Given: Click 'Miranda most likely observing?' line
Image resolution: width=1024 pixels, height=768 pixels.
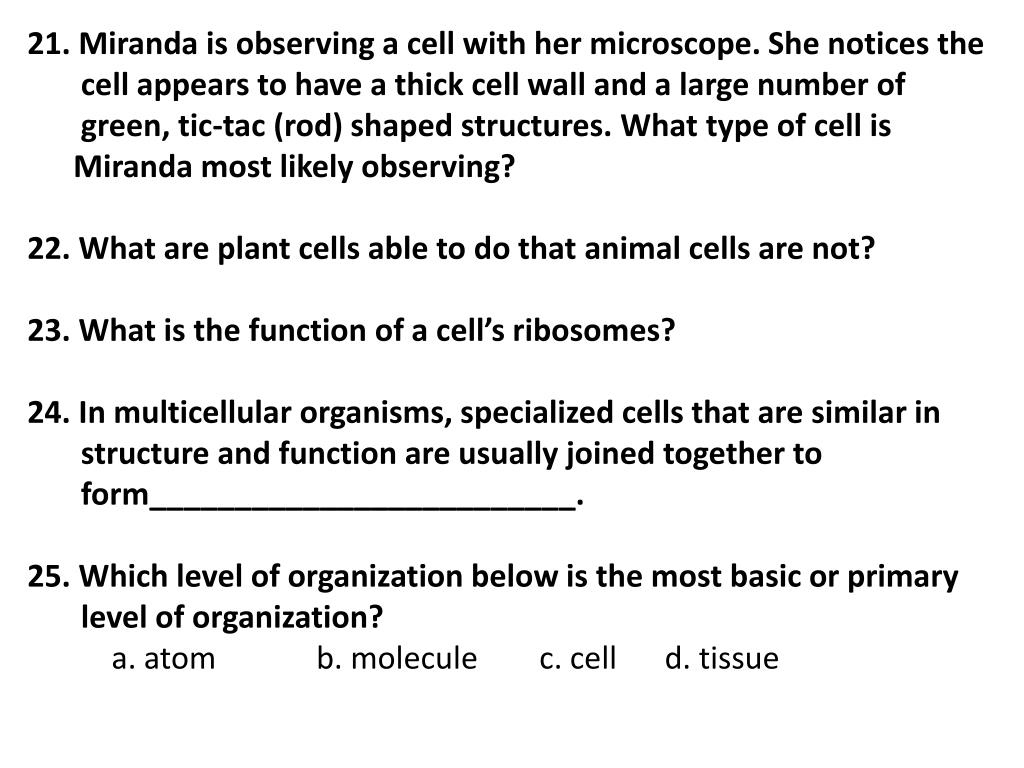Looking at the screenshot, I should pyautogui.click(x=295, y=167).
